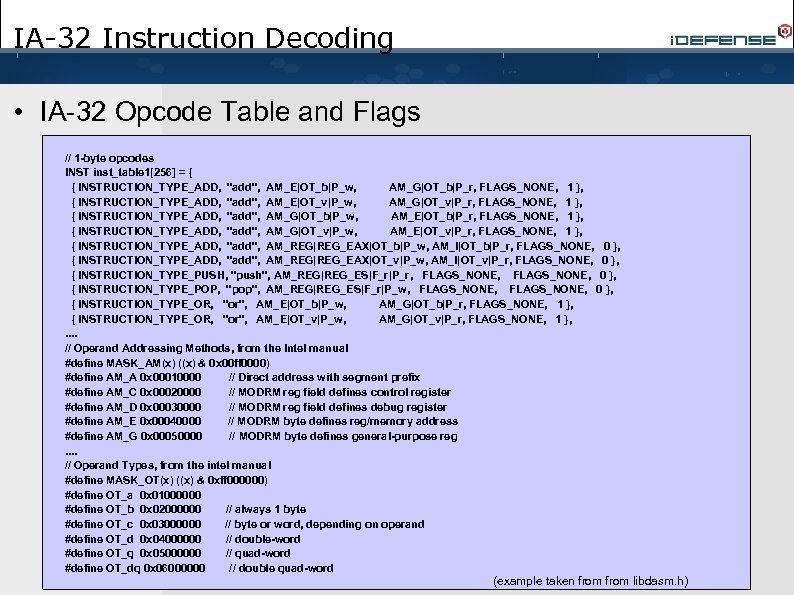Click the '#define OT_b 0x02000000' definition
The width and height of the screenshot is (794, 595).
(133, 509)
